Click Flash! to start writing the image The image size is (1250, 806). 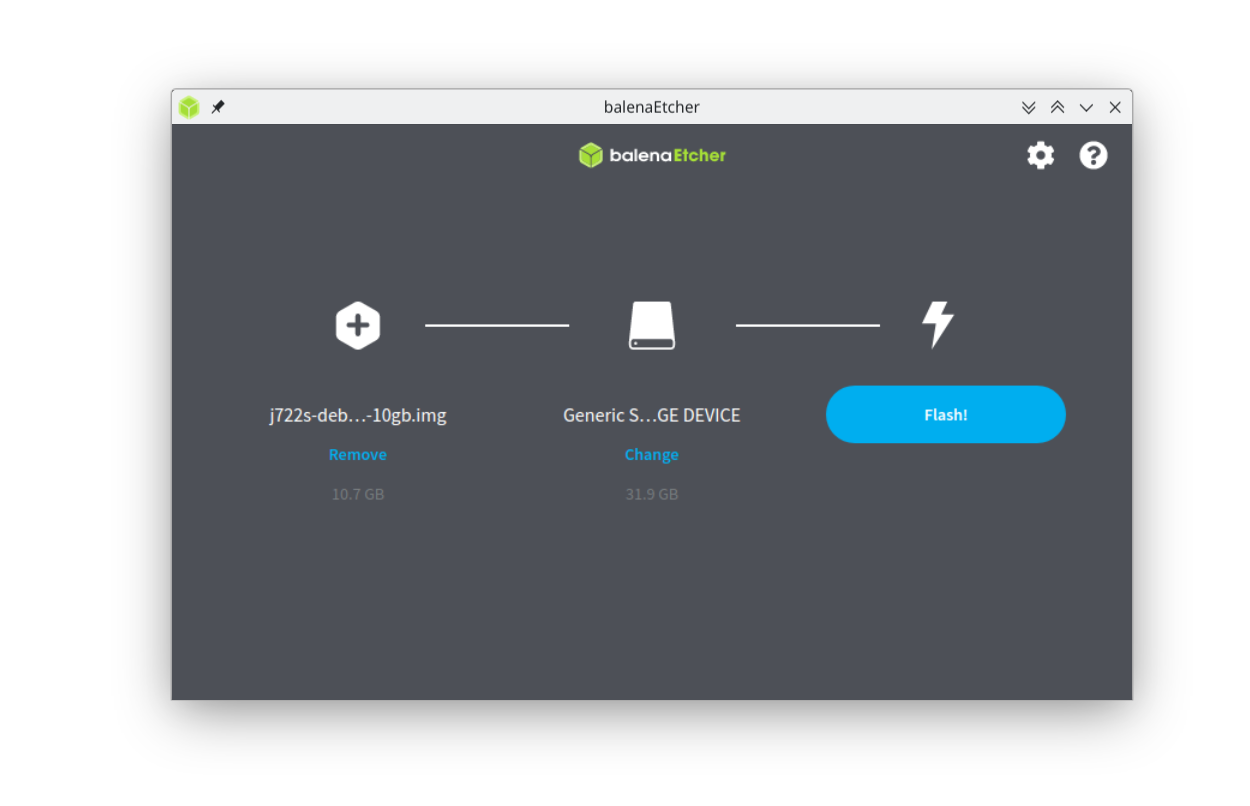945,414
